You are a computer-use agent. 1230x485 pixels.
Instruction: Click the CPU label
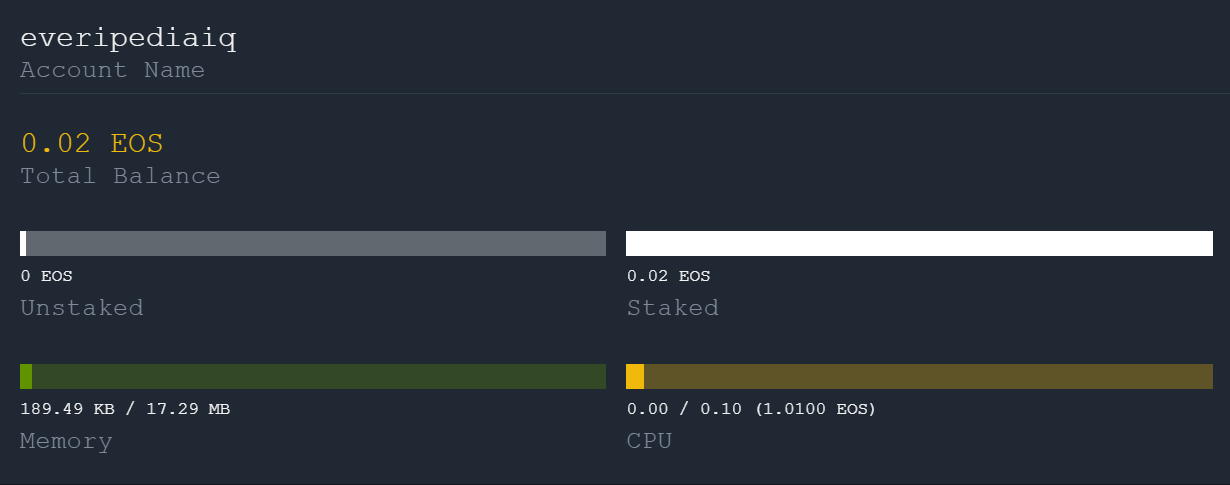coord(649,441)
